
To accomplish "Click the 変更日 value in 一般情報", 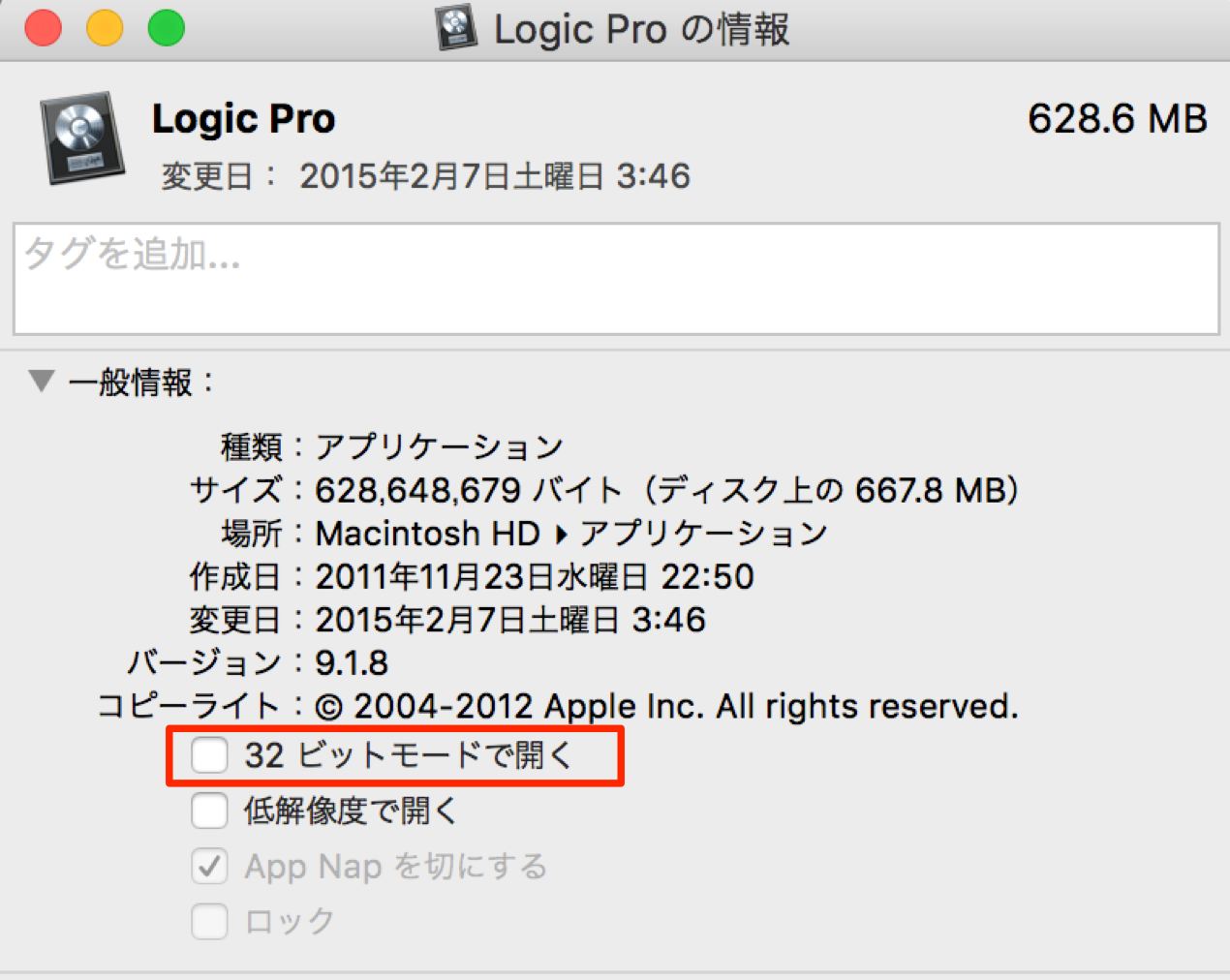I will click(510, 620).
